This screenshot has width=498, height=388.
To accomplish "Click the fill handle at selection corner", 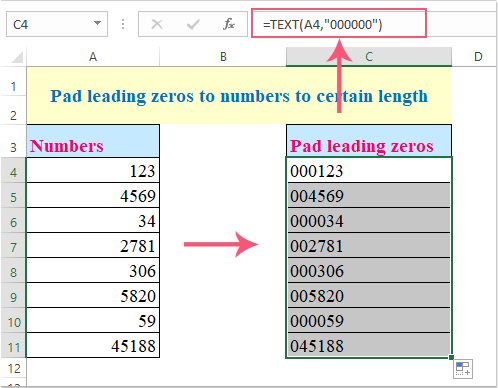I will [x=451, y=357].
